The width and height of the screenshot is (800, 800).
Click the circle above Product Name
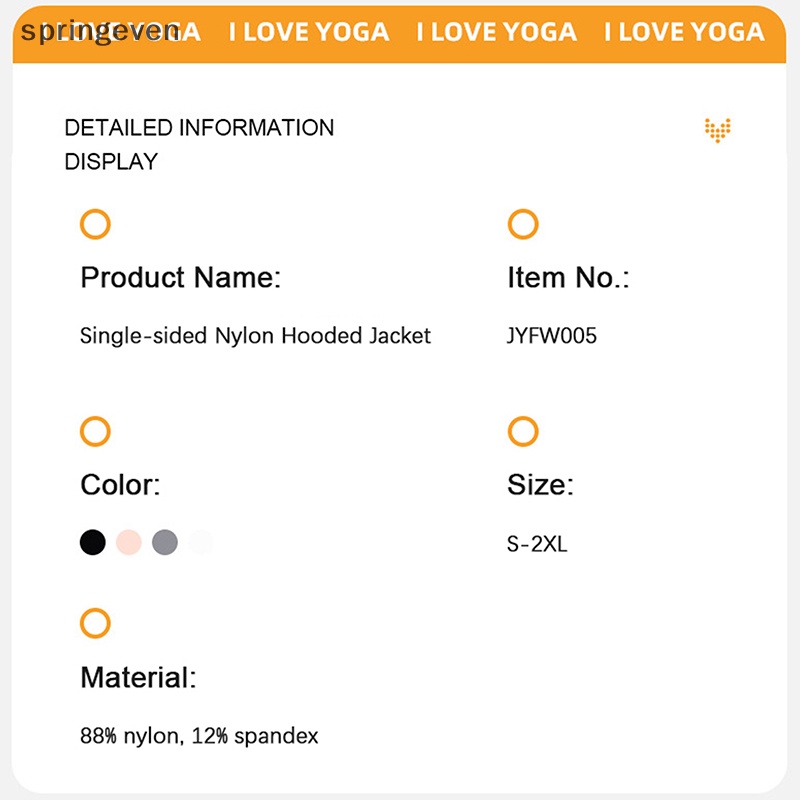coord(95,224)
